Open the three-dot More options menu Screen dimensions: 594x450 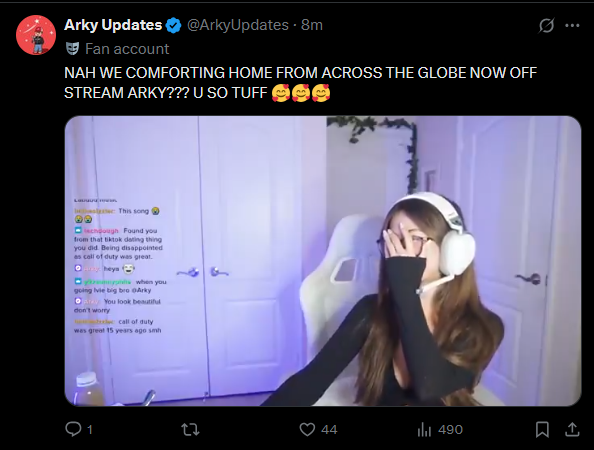pos(572,25)
